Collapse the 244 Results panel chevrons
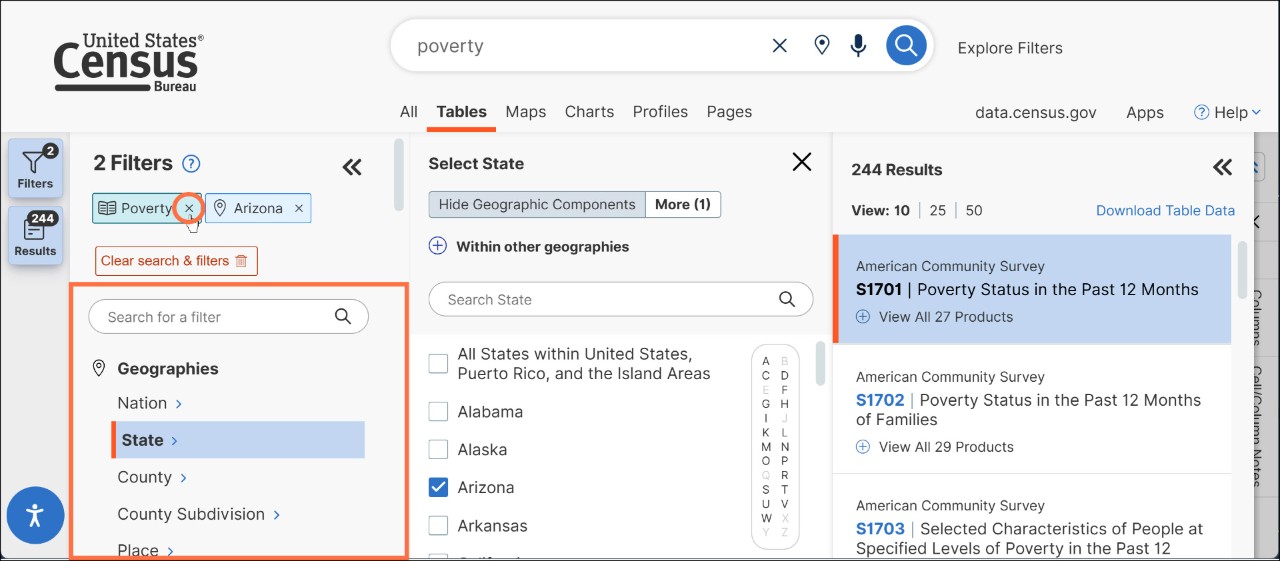Image resolution: width=1280 pixels, height=561 pixels. point(1222,167)
